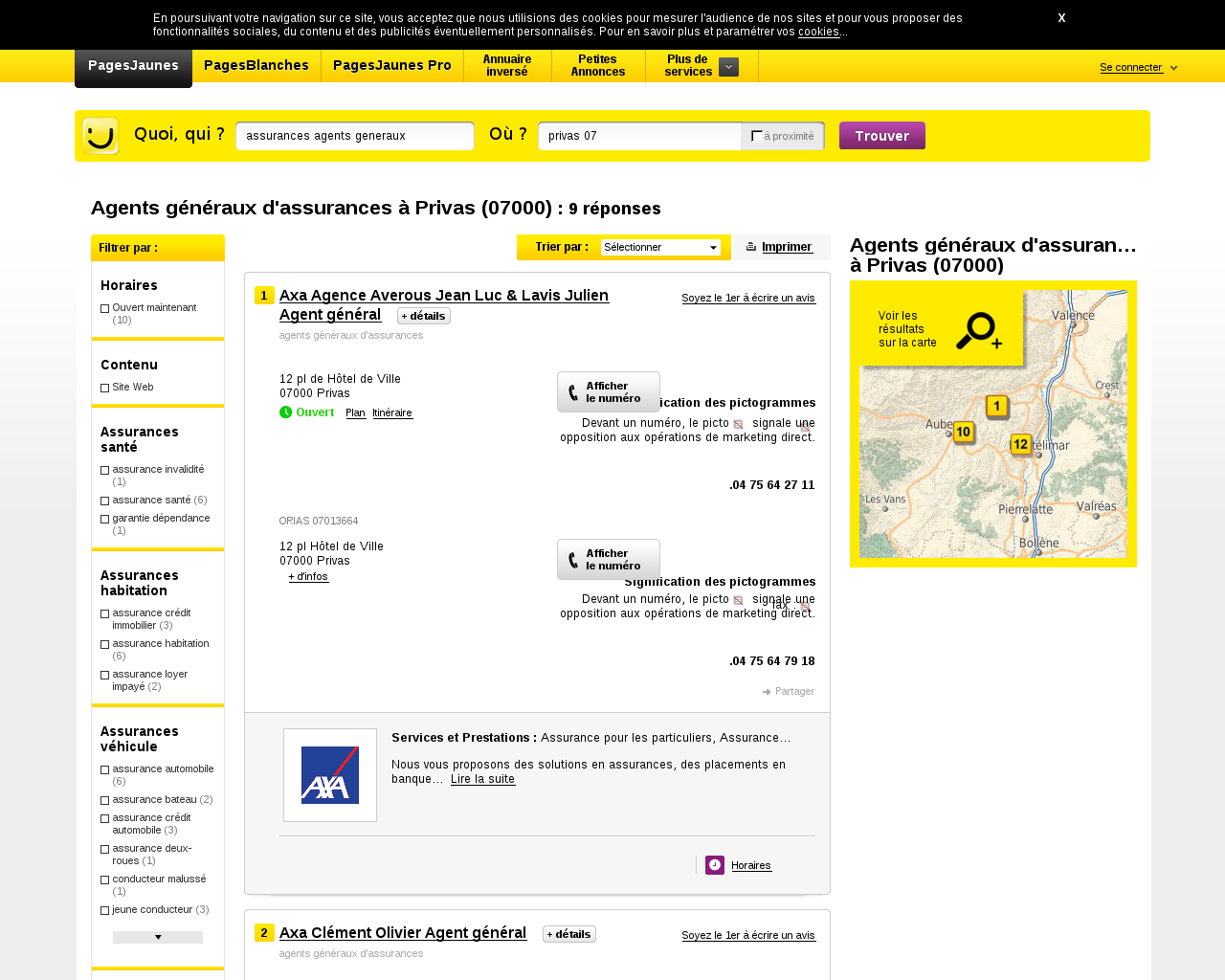Check the 'assurance bateau' filter
Viewport: 1225px width, 980px height.
coord(105,800)
